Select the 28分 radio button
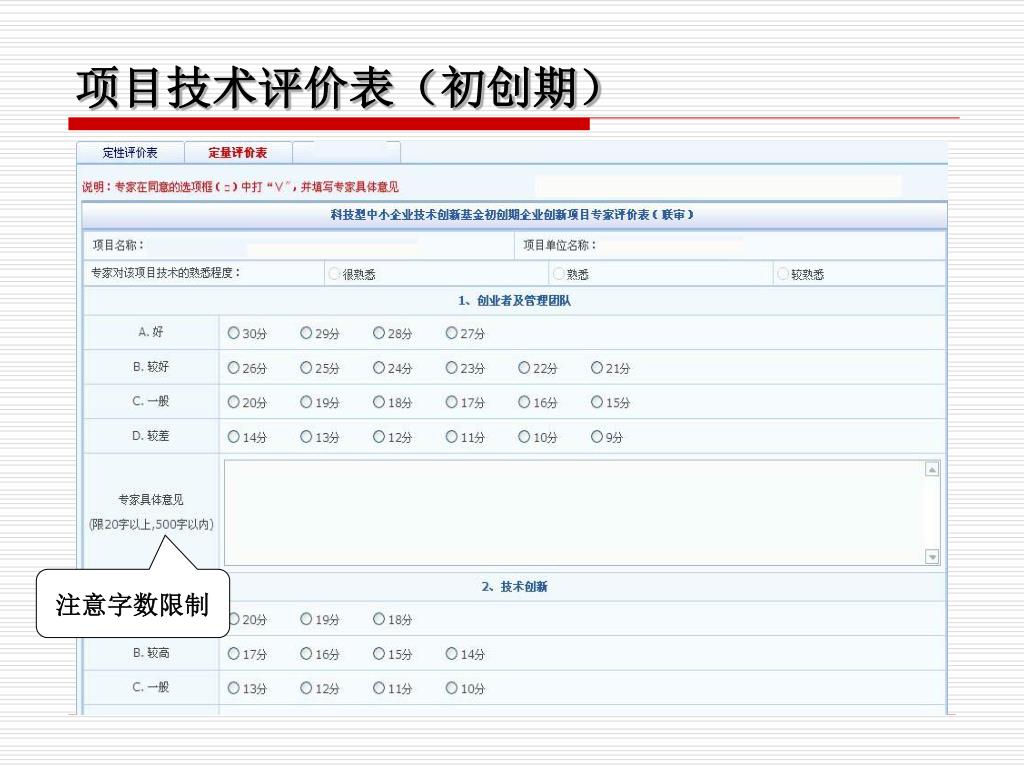Screen dimensions: 1024x768 pyautogui.click(x=379, y=333)
